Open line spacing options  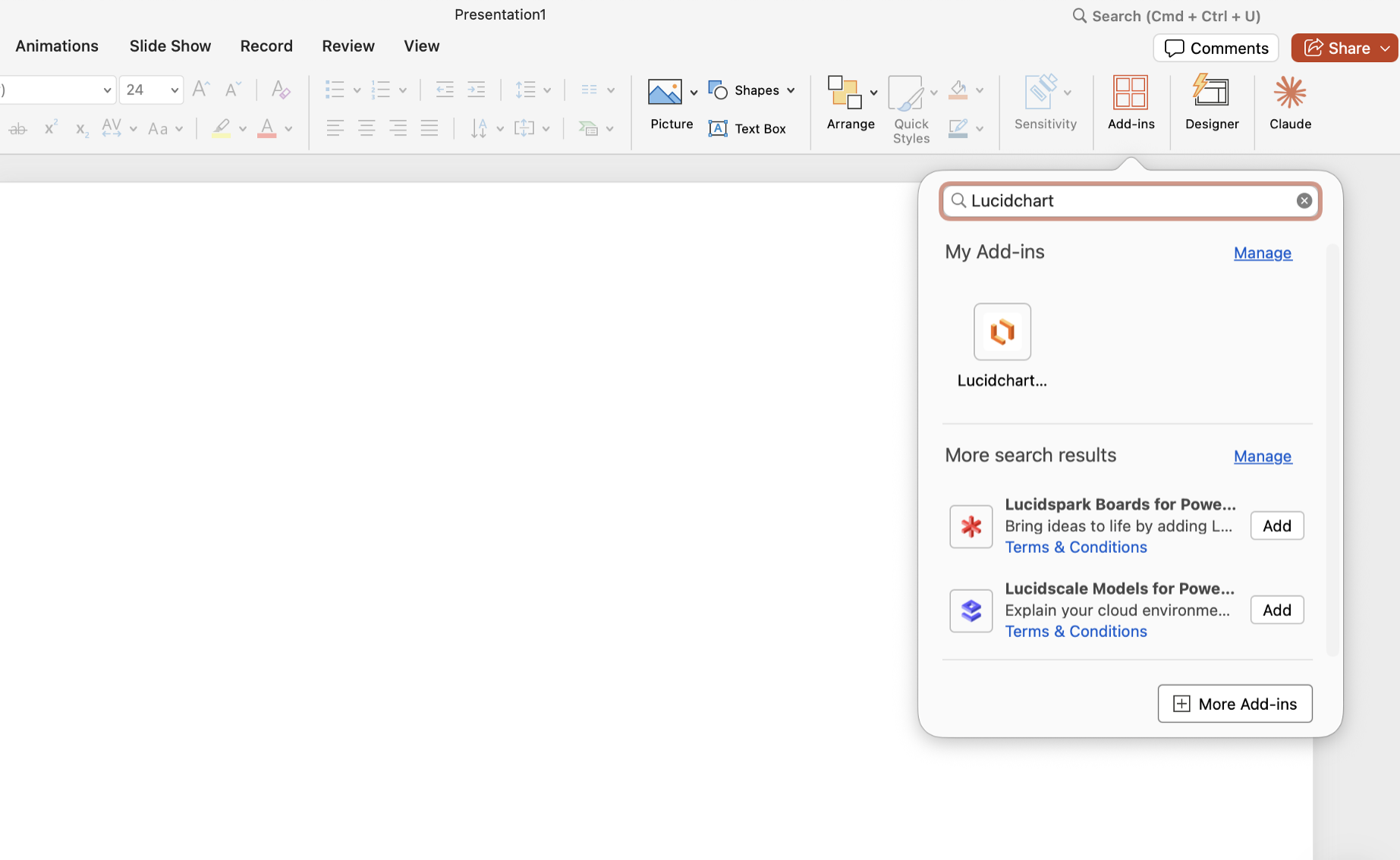point(533,89)
